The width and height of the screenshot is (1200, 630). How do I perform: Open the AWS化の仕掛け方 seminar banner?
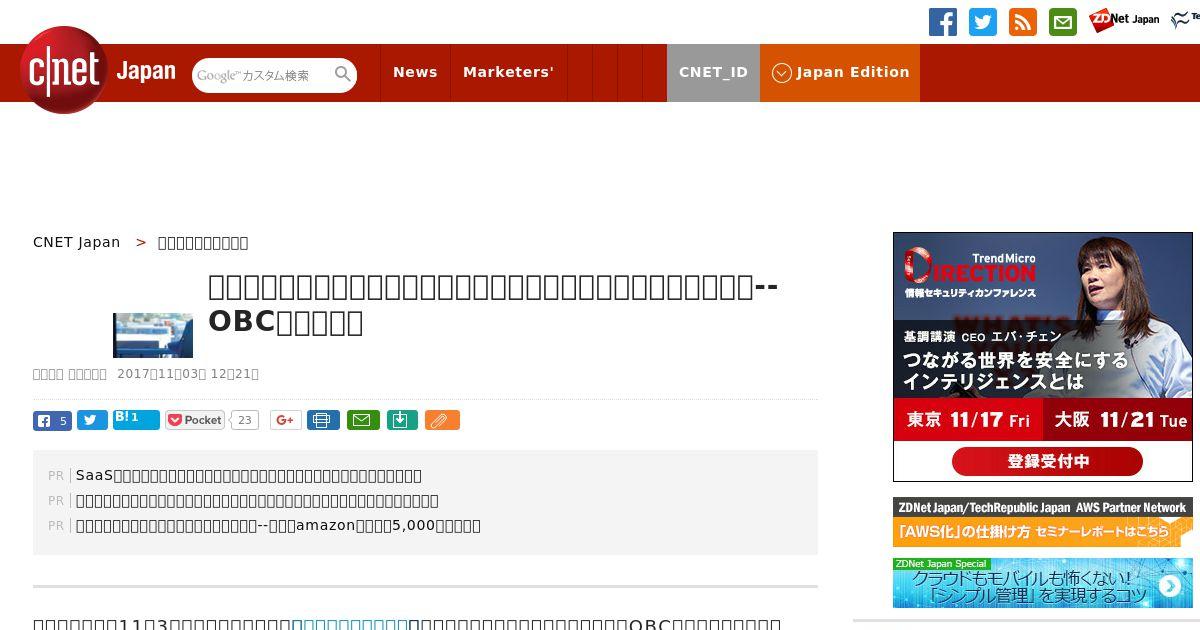point(1043,522)
